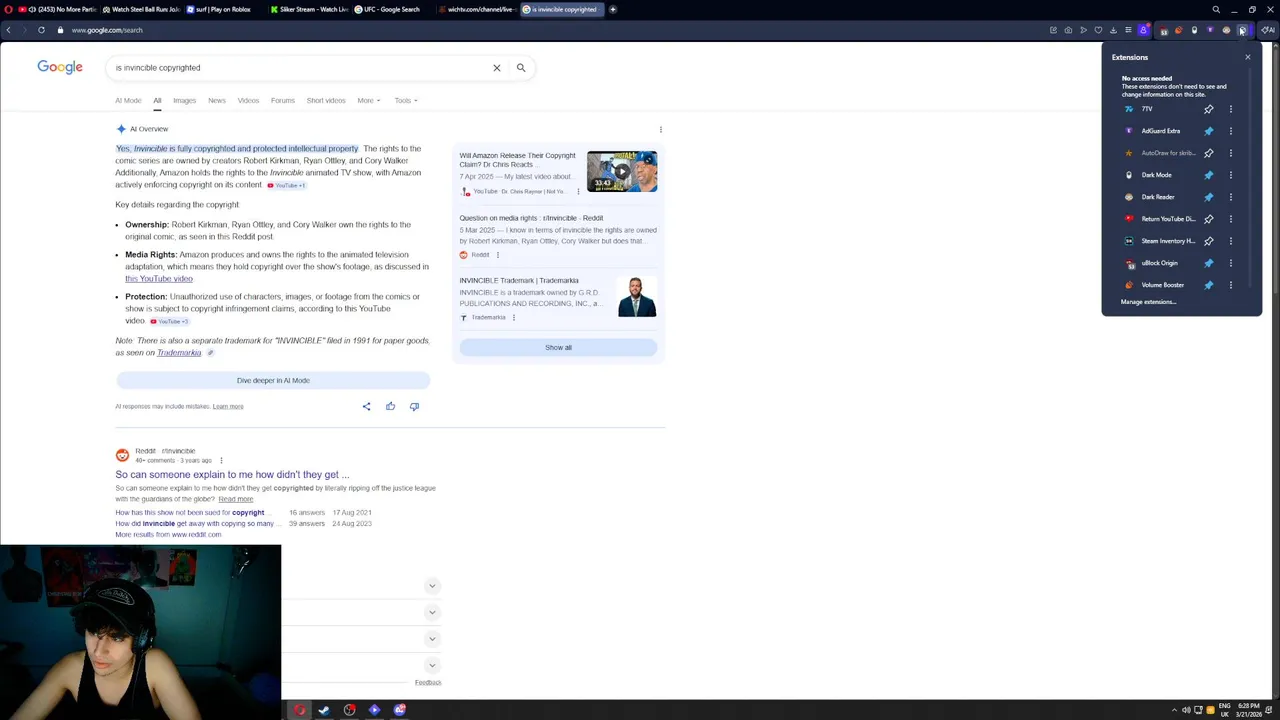Open AI Overview three-dot options
Viewport: 1280px width, 720px height.
tap(660, 129)
